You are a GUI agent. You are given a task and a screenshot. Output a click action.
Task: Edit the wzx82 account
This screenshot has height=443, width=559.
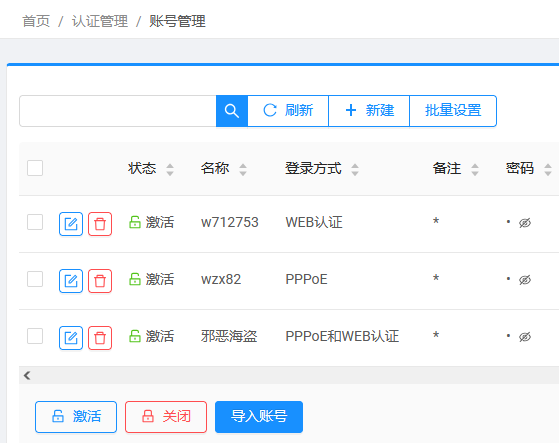pos(71,281)
